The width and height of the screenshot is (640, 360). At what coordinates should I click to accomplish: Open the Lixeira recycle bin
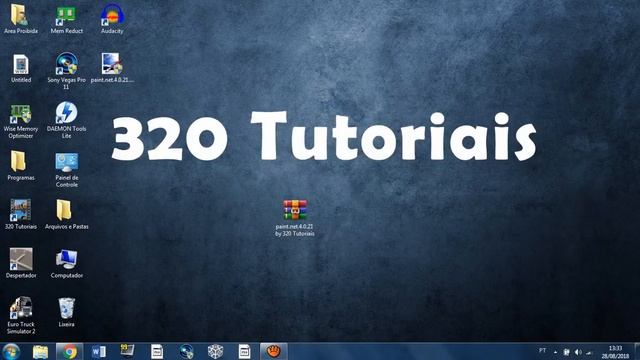(x=66, y=308)
